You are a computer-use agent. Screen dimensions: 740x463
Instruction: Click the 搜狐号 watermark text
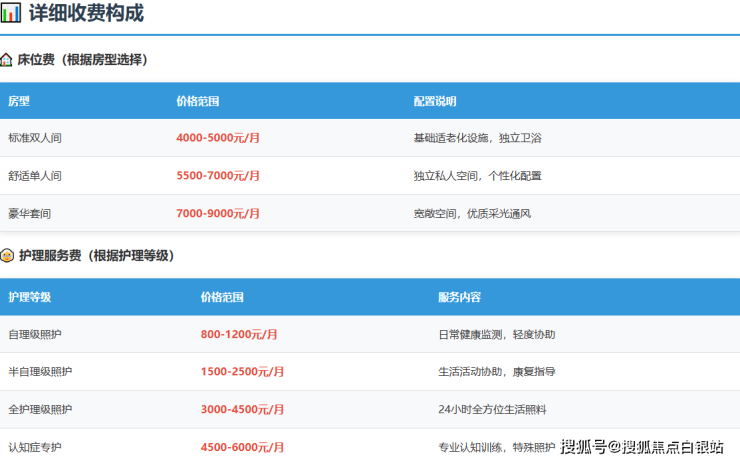pyautogui.click(x=583, y=446)
